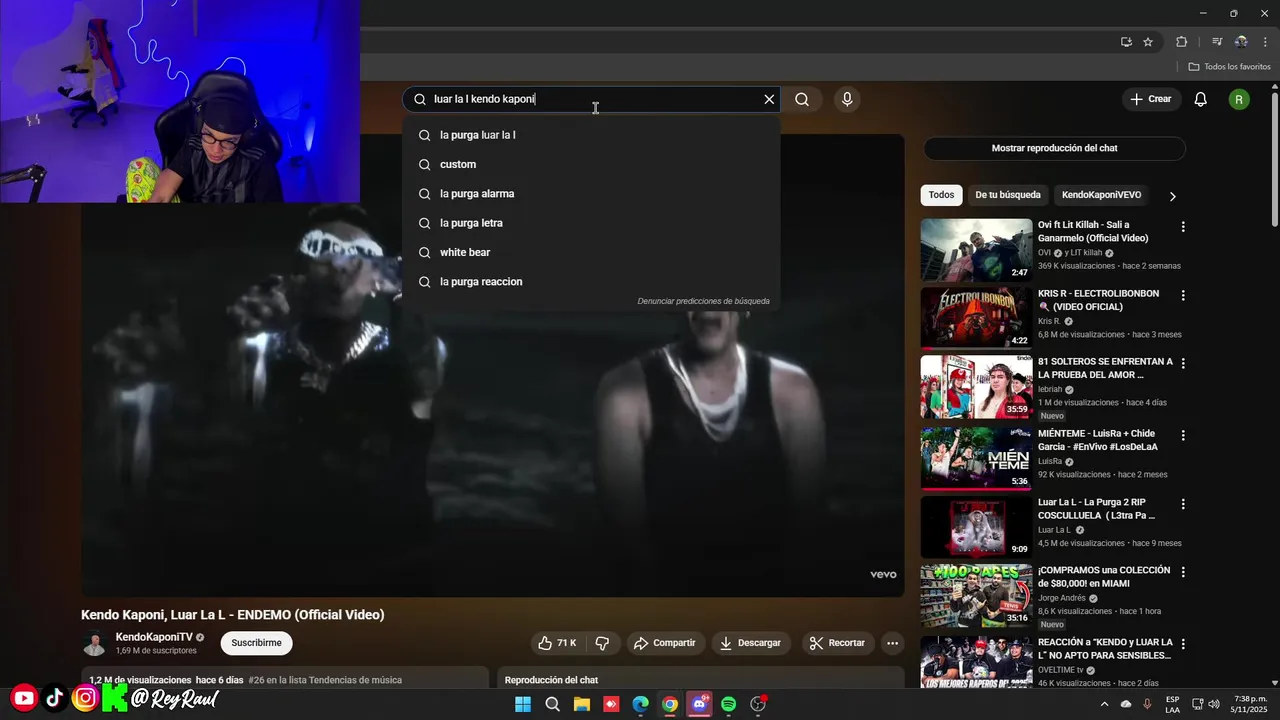This screenshot has width=1280, height=720.
Task: Open the MIÉNTEME video thumbnail
Action: coord(976,458)
